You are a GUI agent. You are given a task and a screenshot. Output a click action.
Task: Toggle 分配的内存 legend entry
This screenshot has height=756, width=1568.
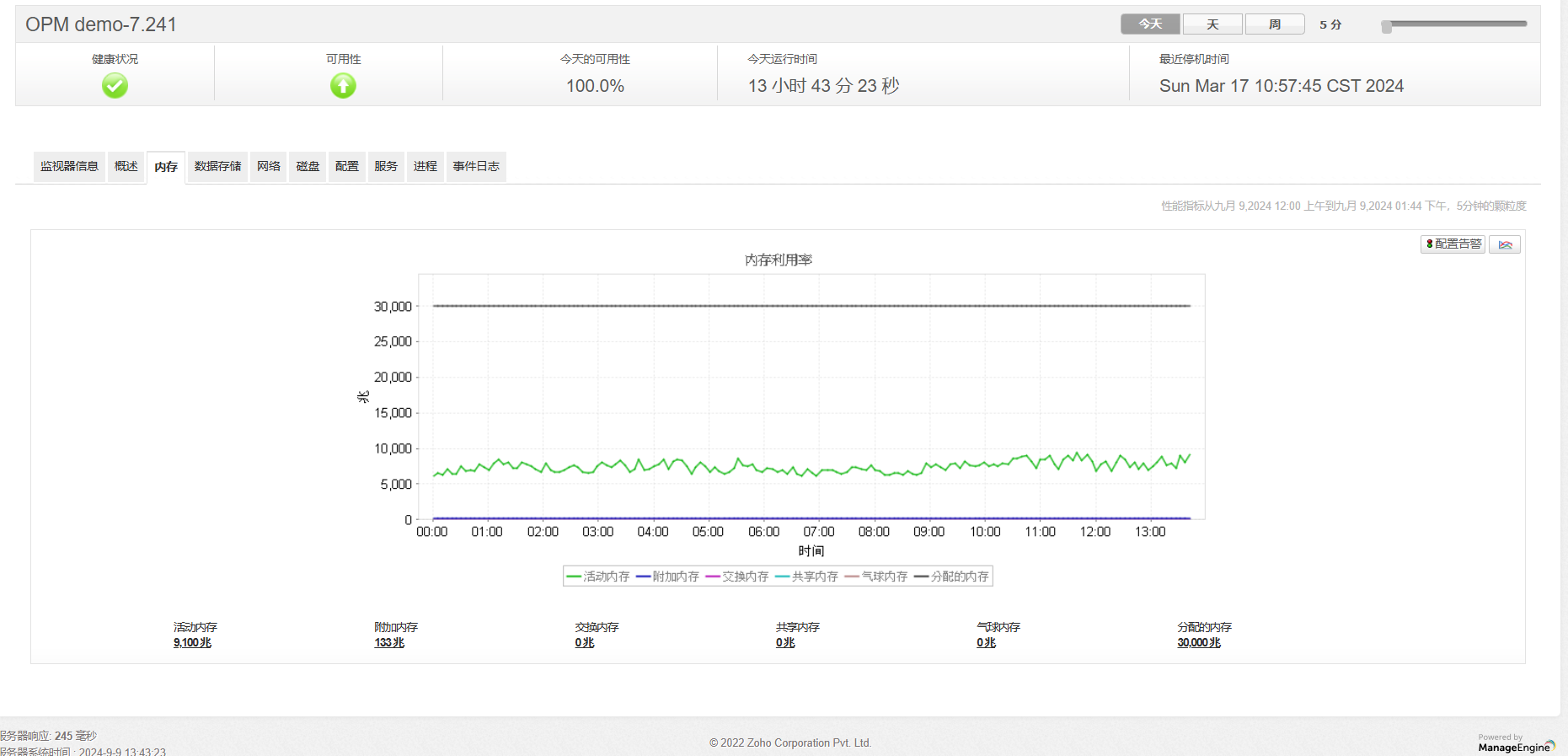pyautogui.click(x=952, y=576)
